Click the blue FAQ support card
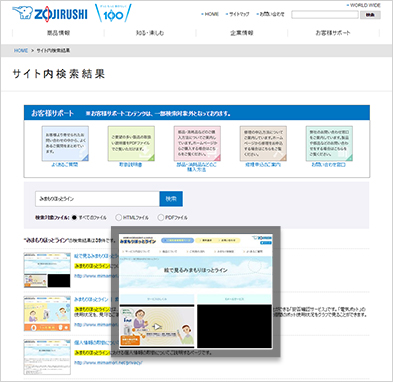This screenshot has width=393, height=382. (x=65, y=143)
